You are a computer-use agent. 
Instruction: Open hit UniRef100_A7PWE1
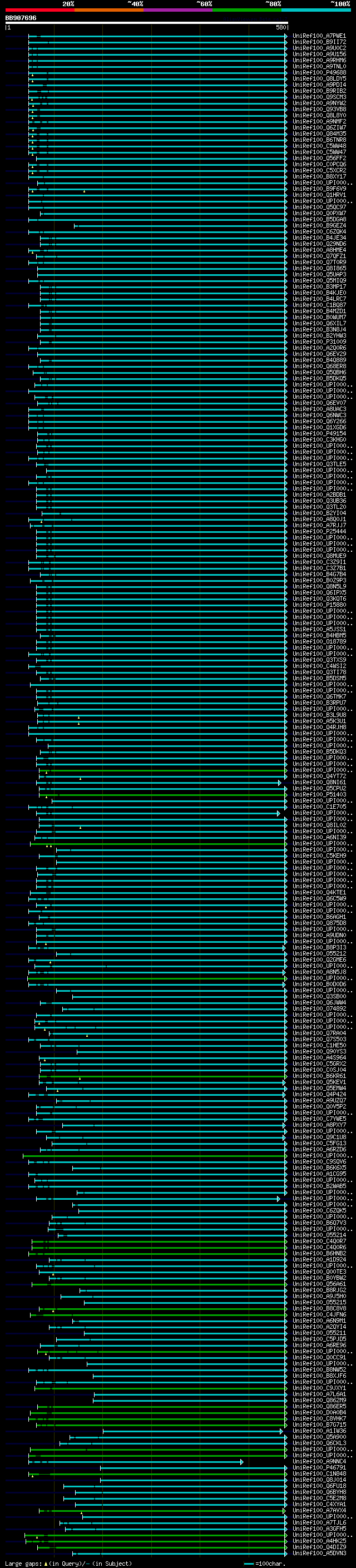click(319, 36)
